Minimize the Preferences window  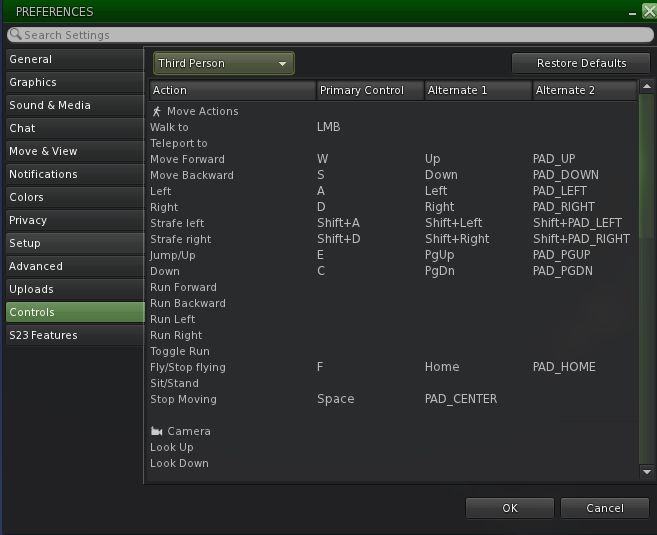pyautogui.click(x=631, y=12)
